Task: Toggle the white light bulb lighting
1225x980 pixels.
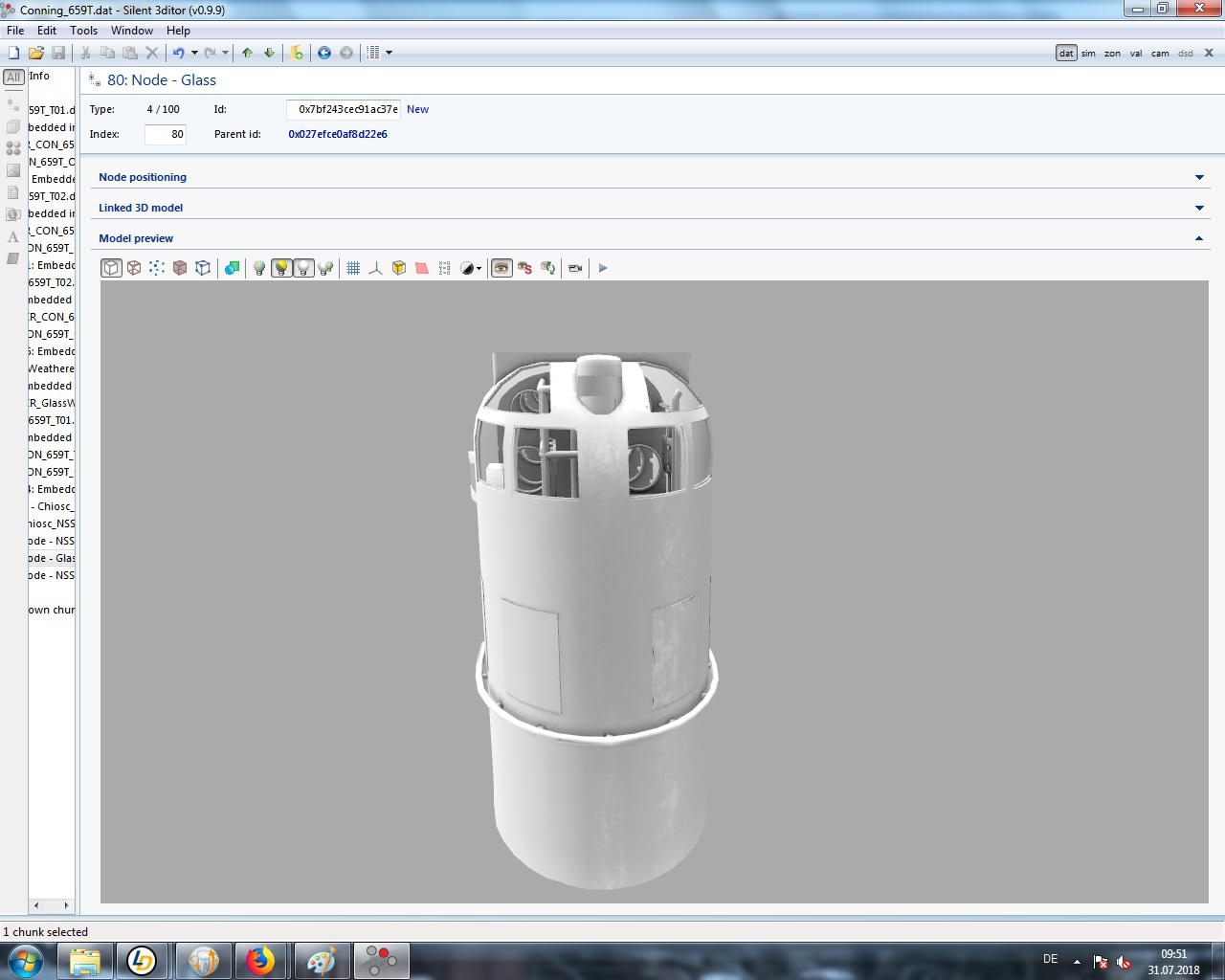Action: [303, 268]
